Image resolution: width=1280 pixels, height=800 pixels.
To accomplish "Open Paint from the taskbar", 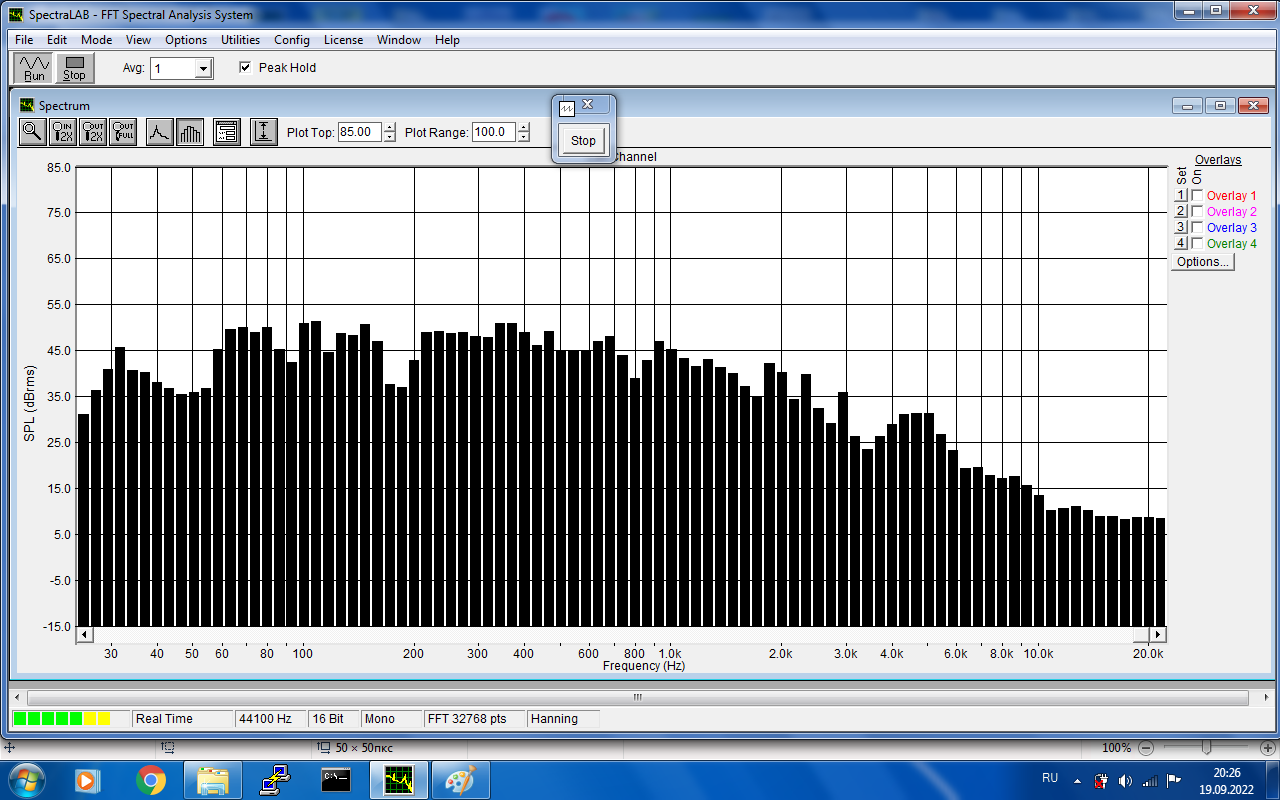I will (x=460, y=779).
